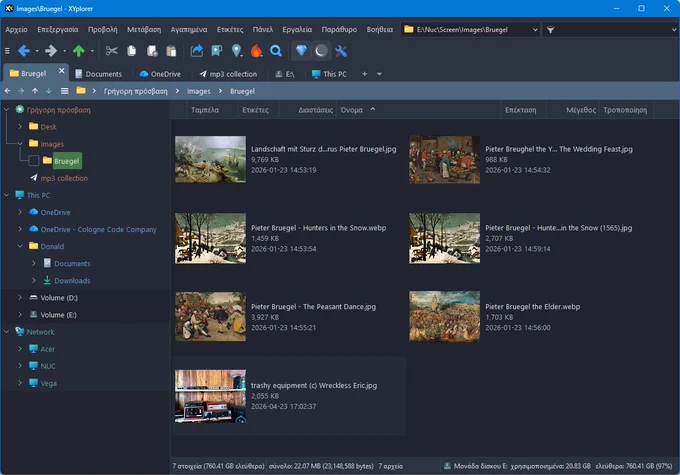Click the flame Hotlist icon
Viewport: 680px width, 475px height.
256,51
